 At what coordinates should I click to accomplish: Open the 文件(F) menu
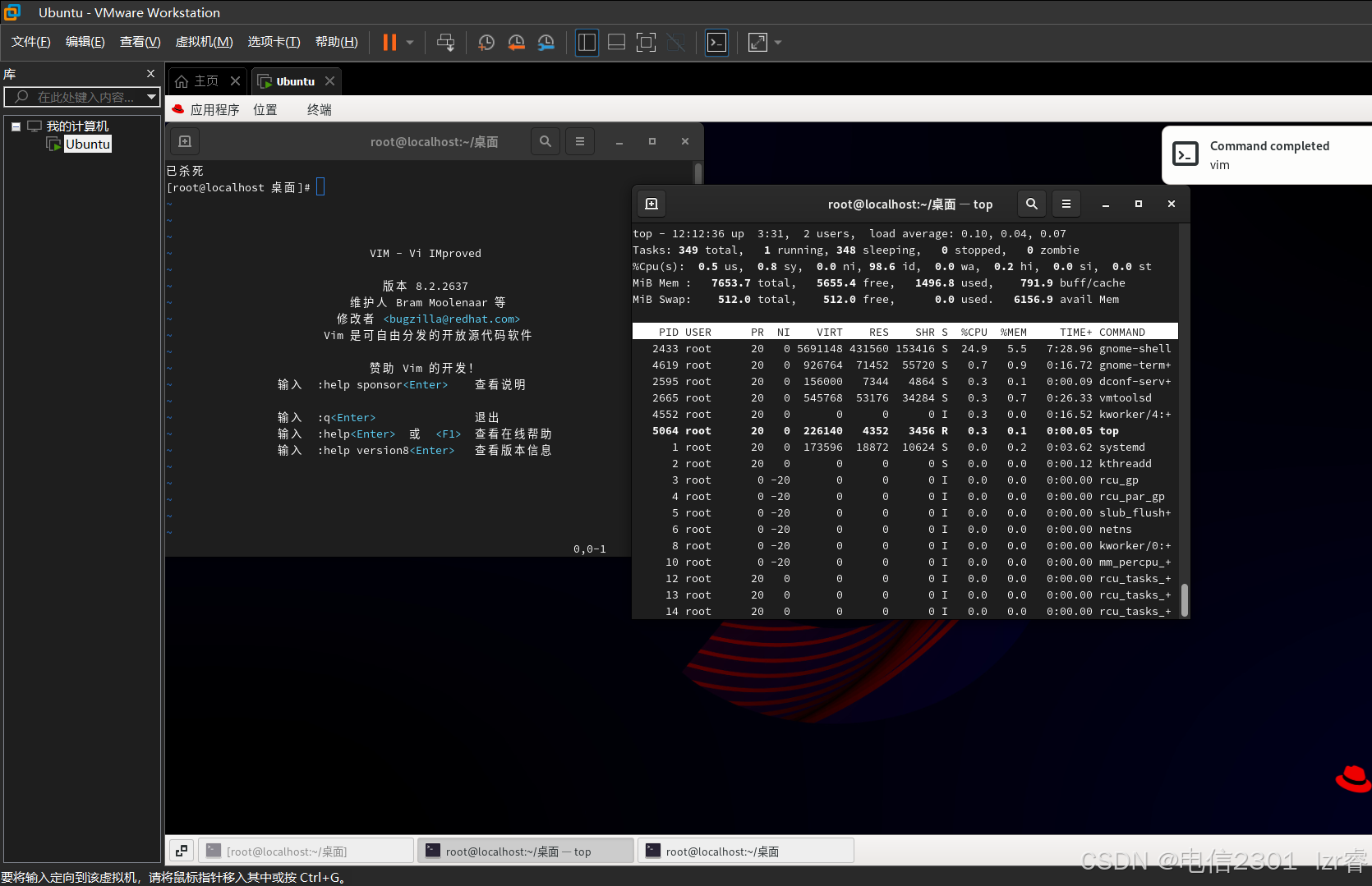(31, 42)
